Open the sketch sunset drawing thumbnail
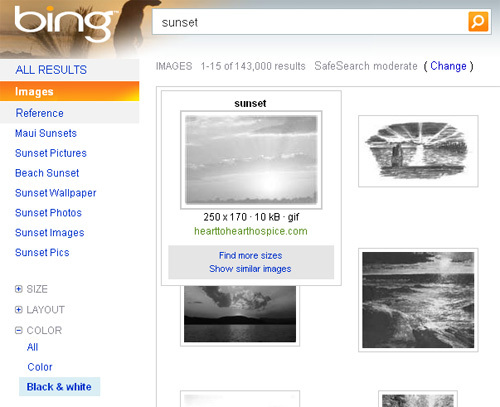Image resolution: width=500 pixels, height=407 pixels. point(418,151)
